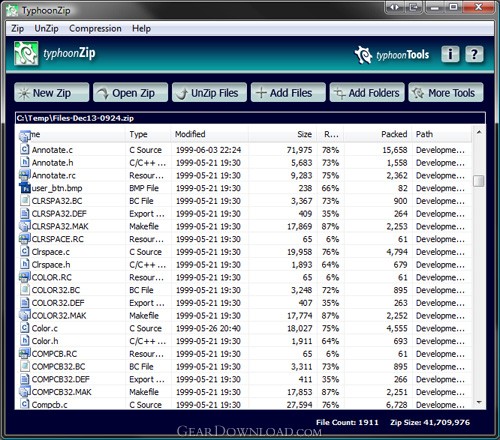Click Add Folders in the toolbar
Viewport: 500px width, 440px height.
367,92
